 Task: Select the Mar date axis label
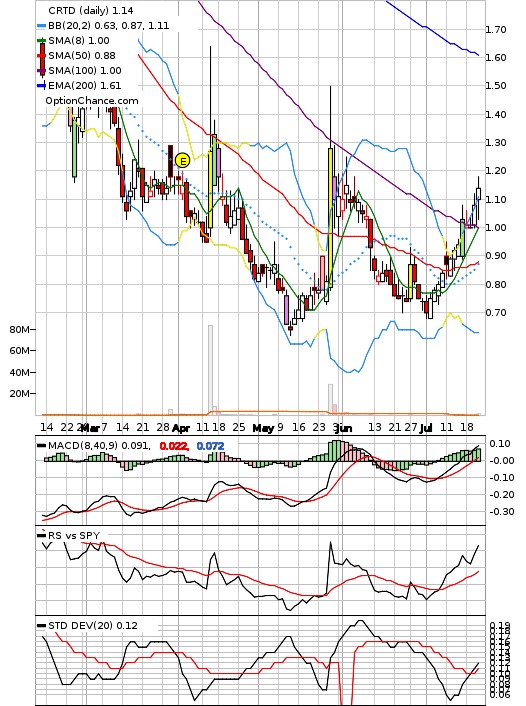point(91,427)
